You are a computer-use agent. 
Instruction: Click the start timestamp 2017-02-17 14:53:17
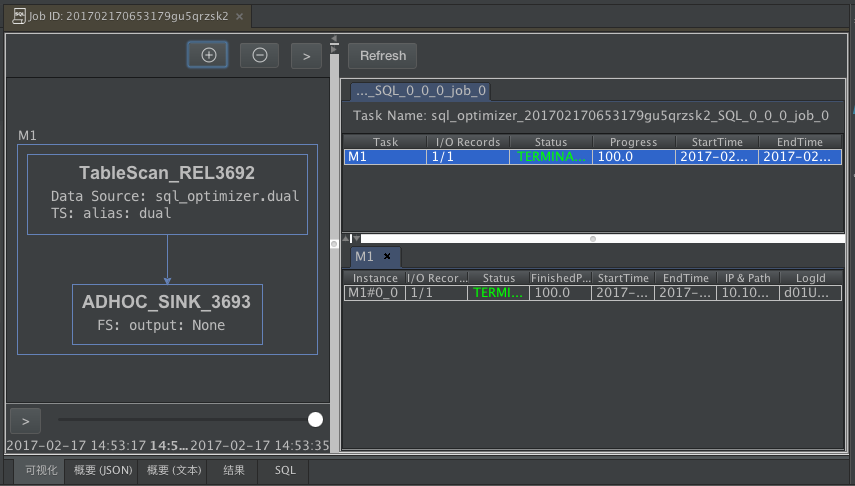tap(76, 446)
